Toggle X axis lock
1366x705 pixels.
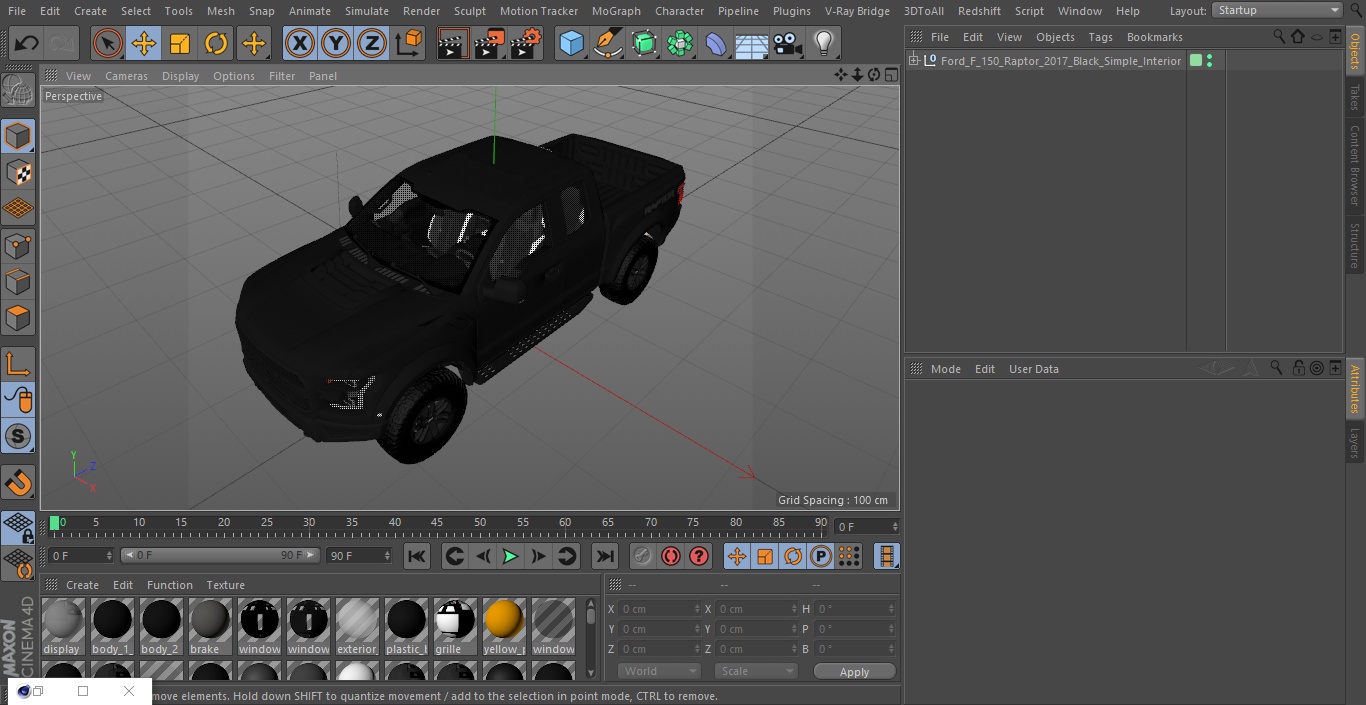point(299,43)
